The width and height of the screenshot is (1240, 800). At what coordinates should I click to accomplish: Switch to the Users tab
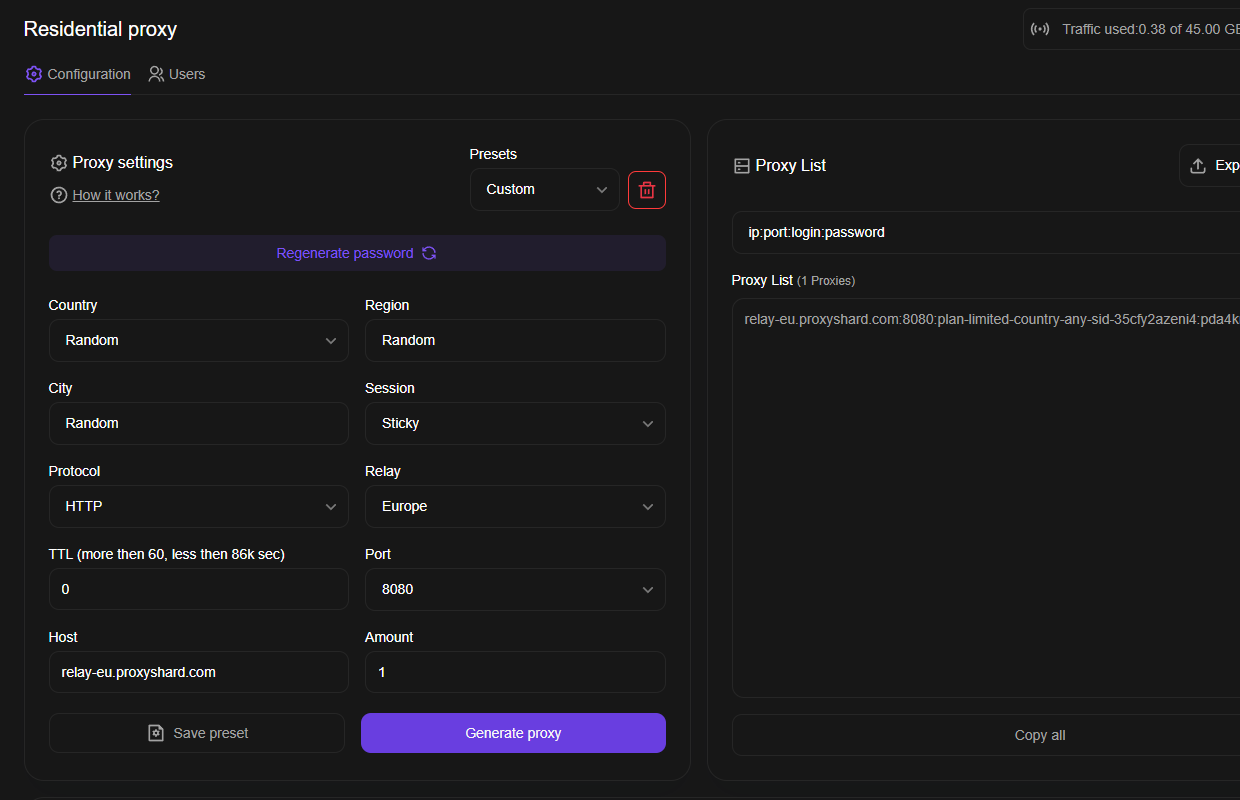177,74
